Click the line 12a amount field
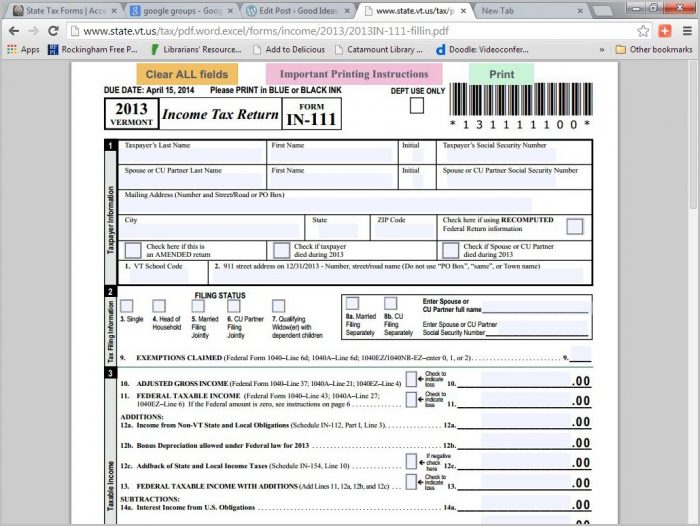Screen dimensions: 700x526 tap(525, 420)
